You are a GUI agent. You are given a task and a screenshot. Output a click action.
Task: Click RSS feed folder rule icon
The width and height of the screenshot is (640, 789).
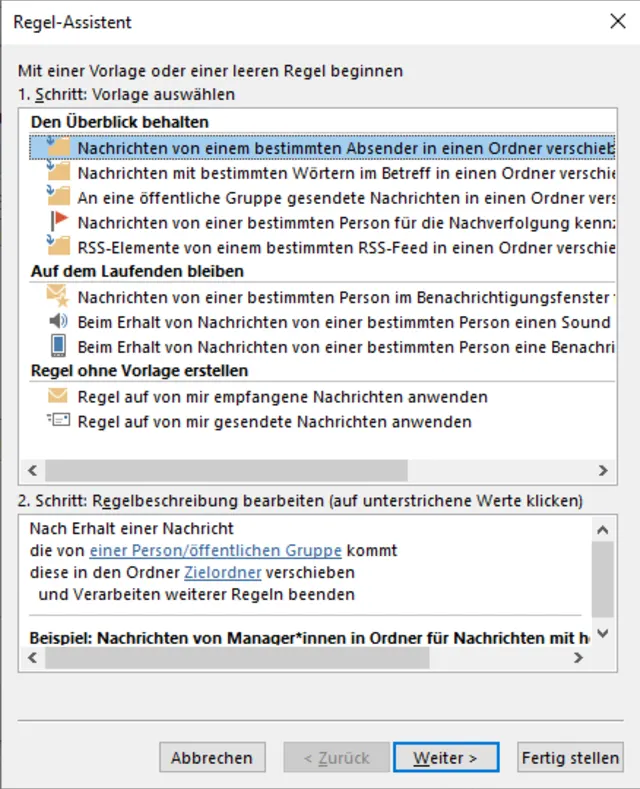click(58, 246)
